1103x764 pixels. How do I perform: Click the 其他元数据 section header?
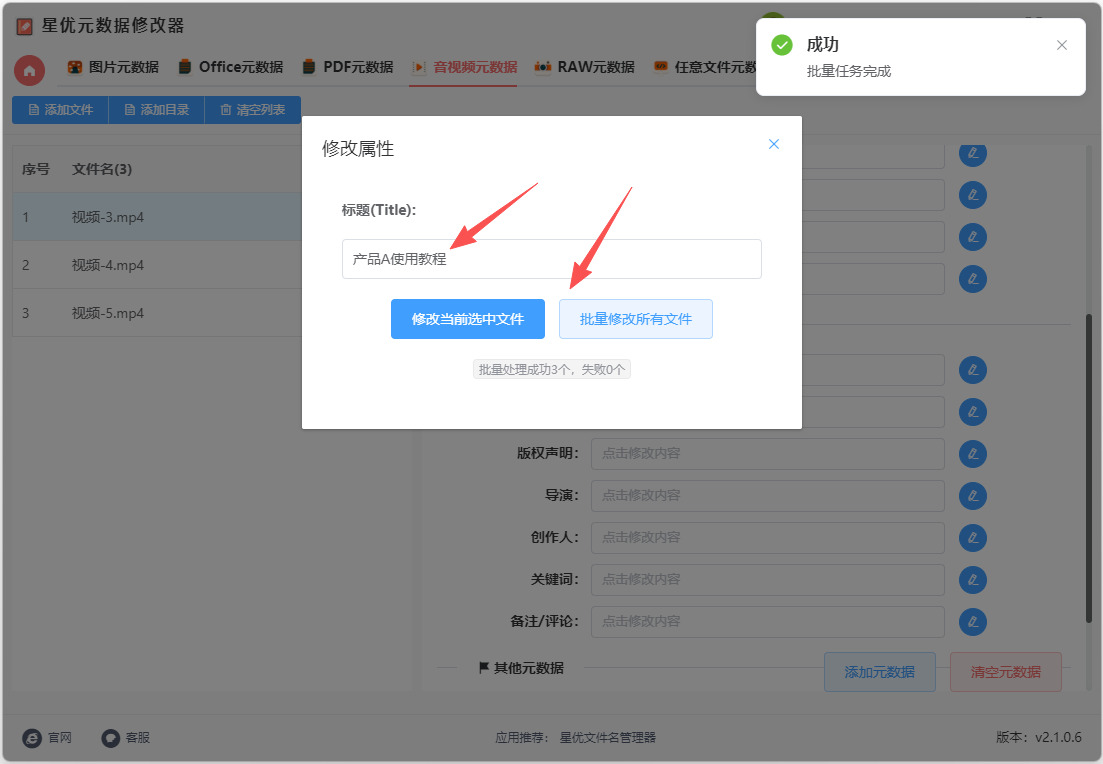[521, 668]
